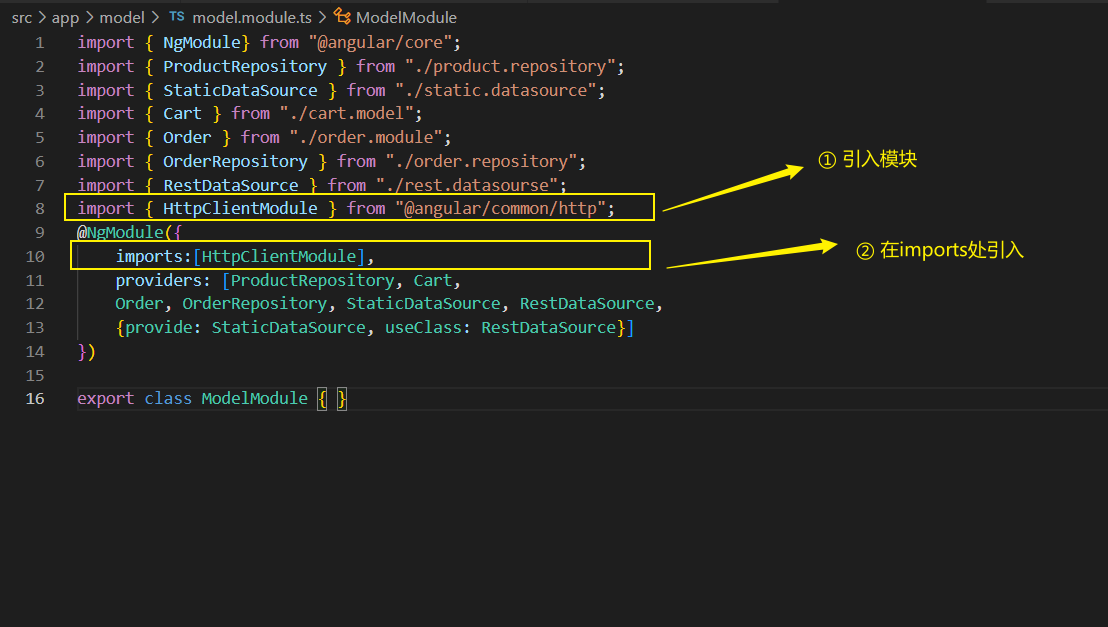Click the "./static.datasource" path string

coord(496,90)
